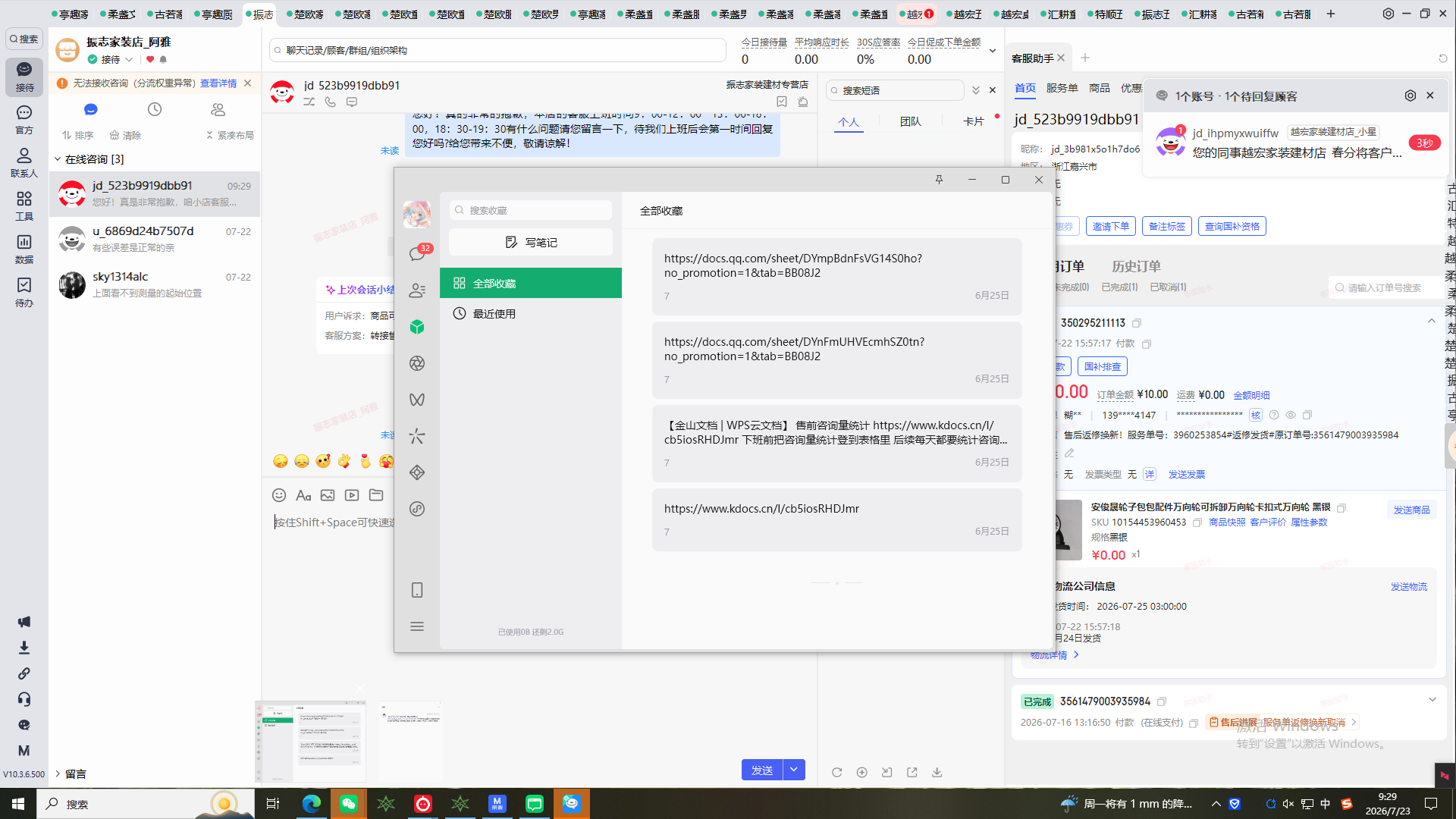Open WeChat Channels butterfly icon
The height and width of the screenshot is (819, 1456).
(x=417, y=400)
